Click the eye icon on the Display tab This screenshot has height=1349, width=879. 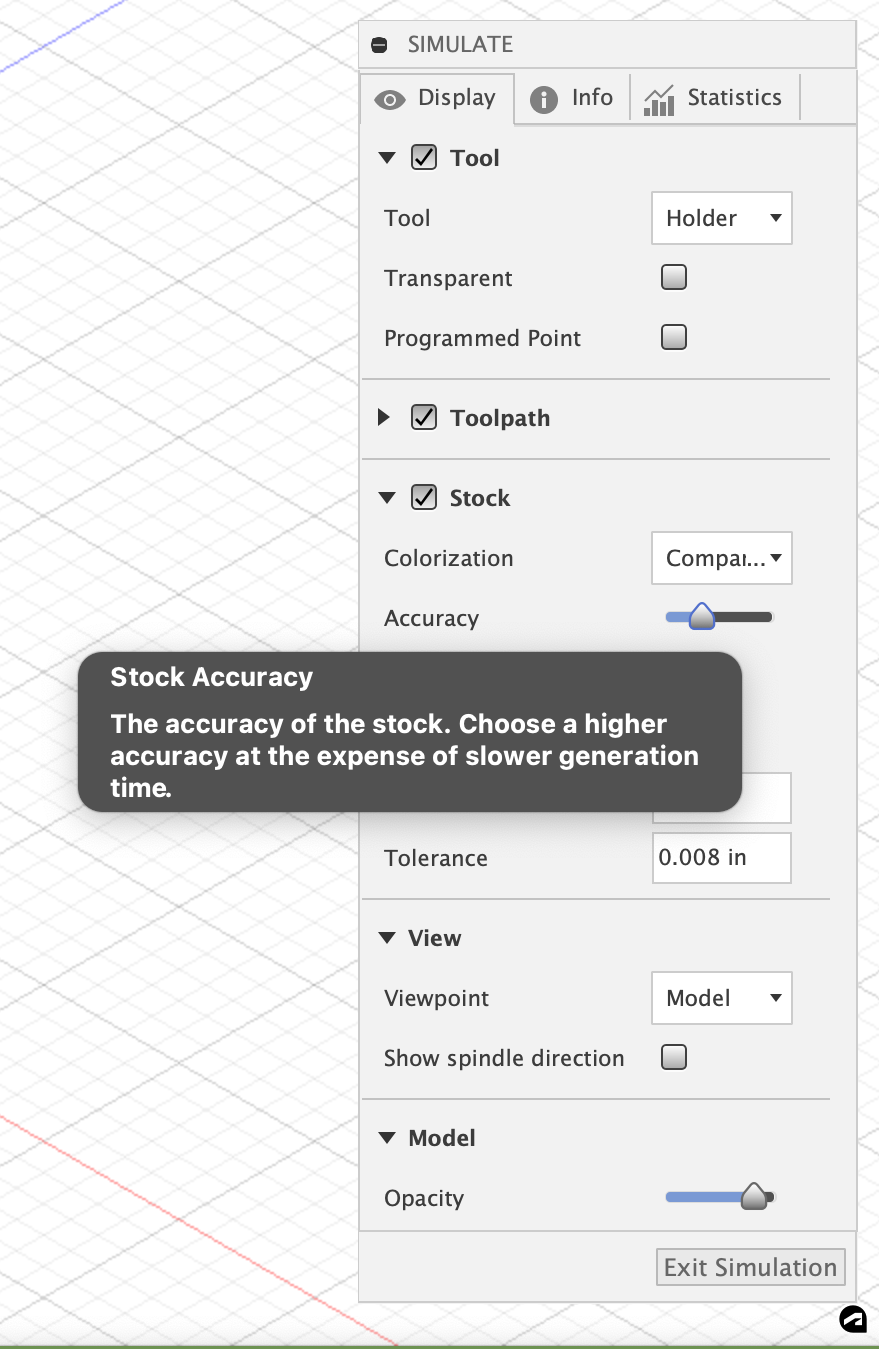(391, 98)
